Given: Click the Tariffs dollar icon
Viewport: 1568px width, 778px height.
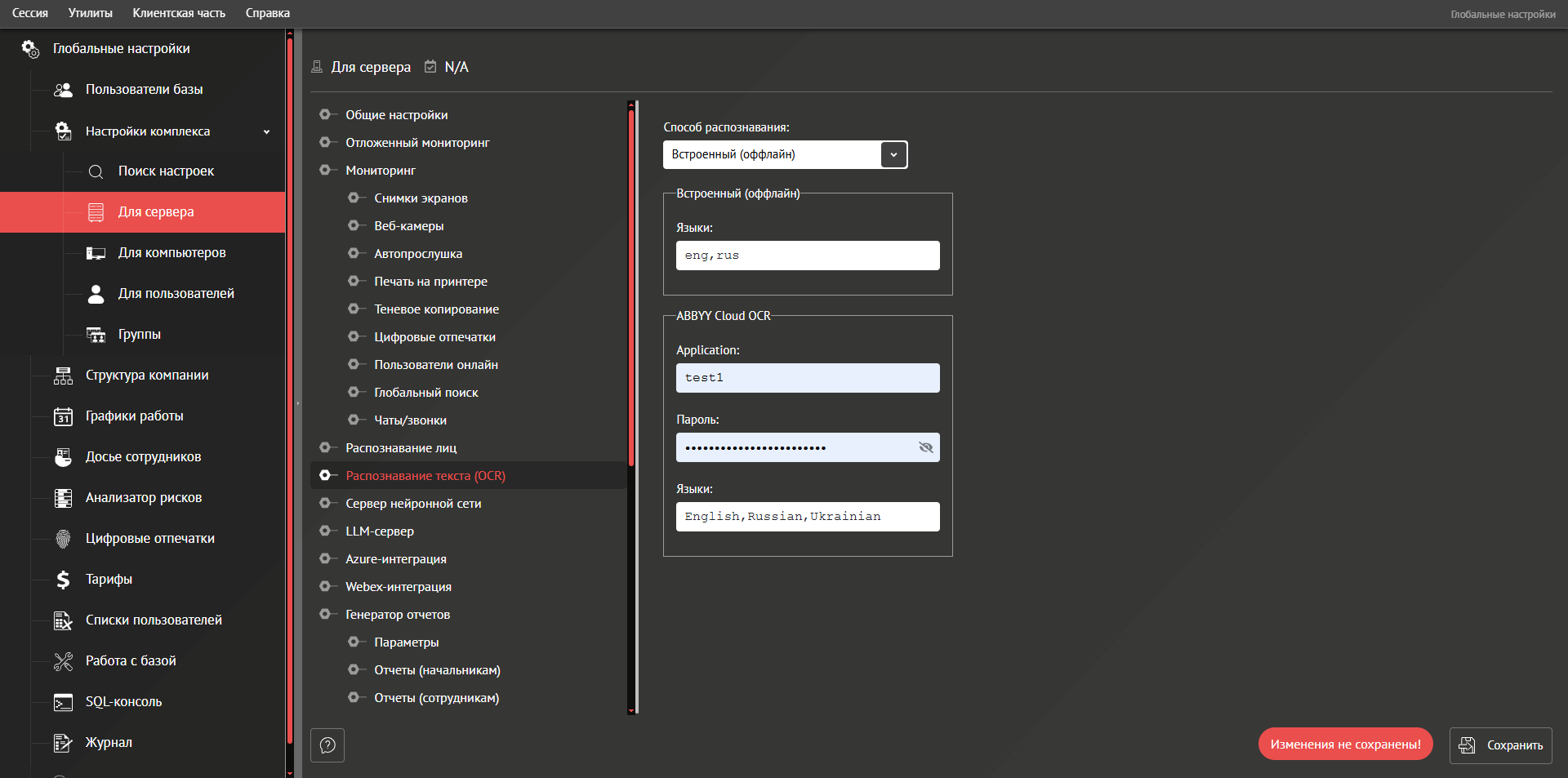Looking at the screenshot, I should pos(63,580).
